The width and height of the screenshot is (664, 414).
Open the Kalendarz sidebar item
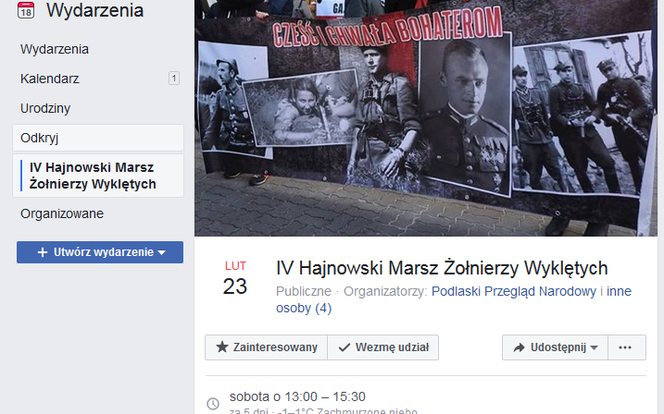click(50, 79)
